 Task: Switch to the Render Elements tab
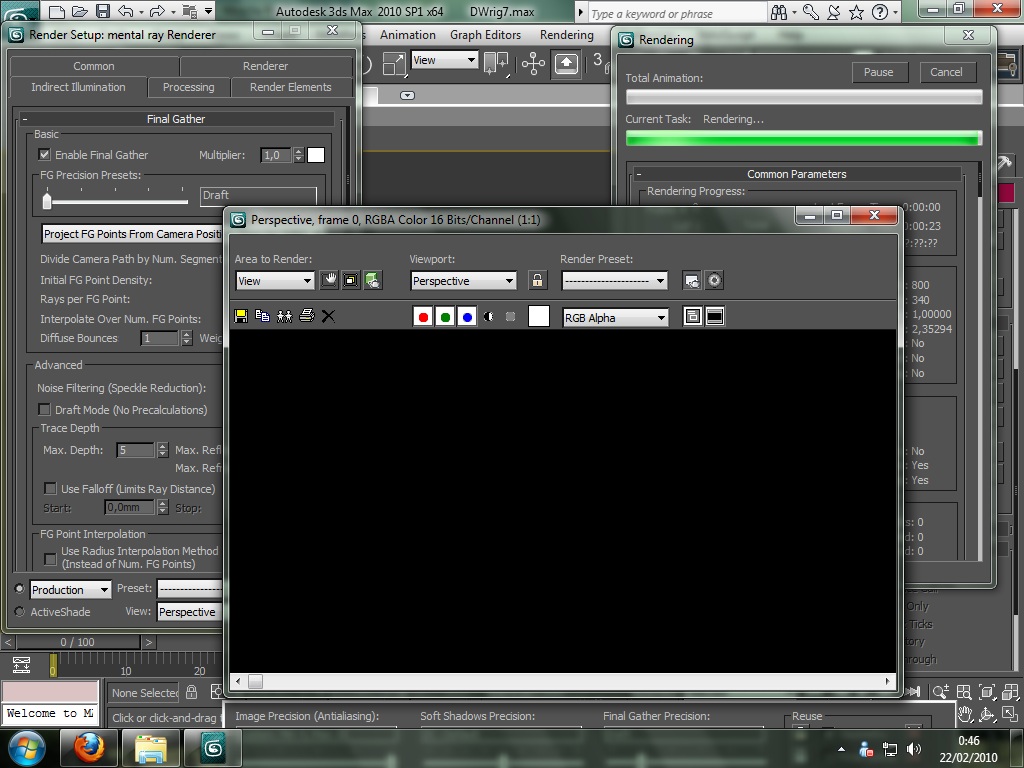pos(291,87)
